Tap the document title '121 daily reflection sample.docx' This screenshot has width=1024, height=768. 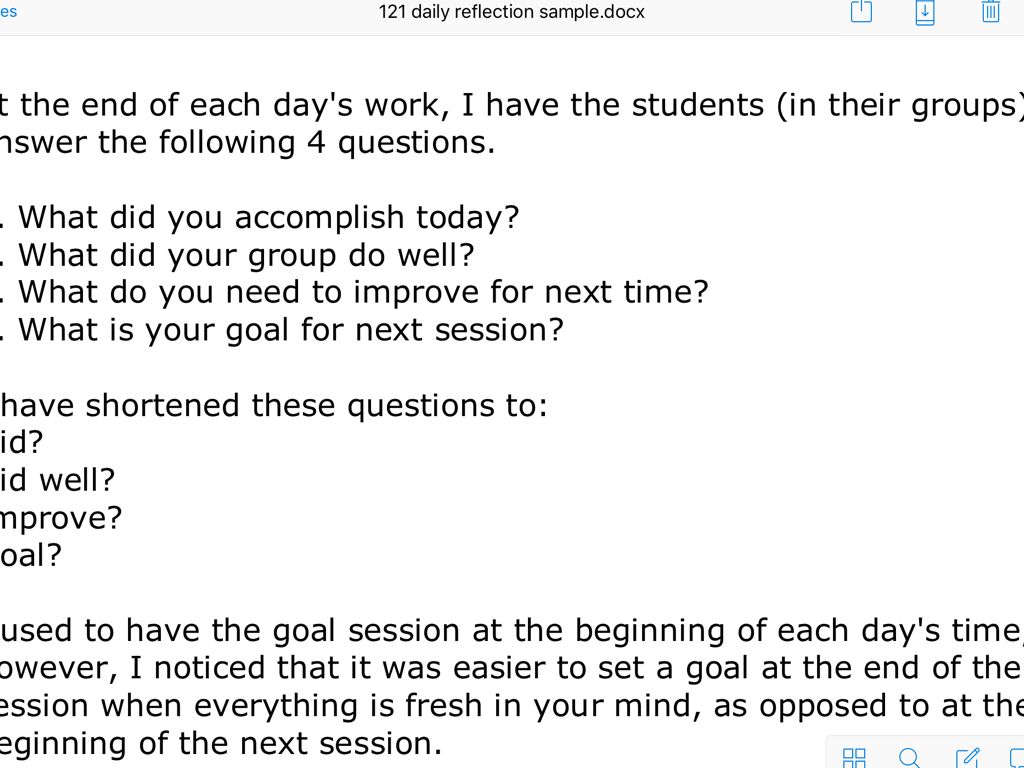click(512, 12)
